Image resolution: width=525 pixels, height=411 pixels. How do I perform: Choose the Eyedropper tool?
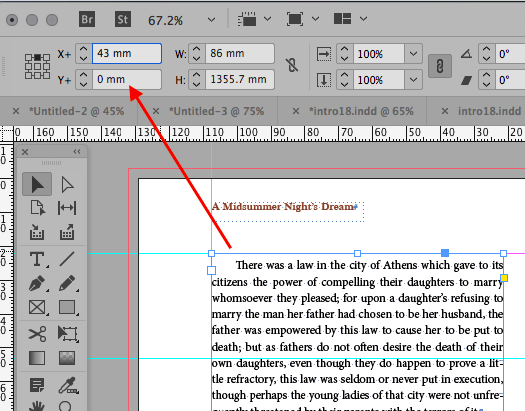tap(67, 385)
